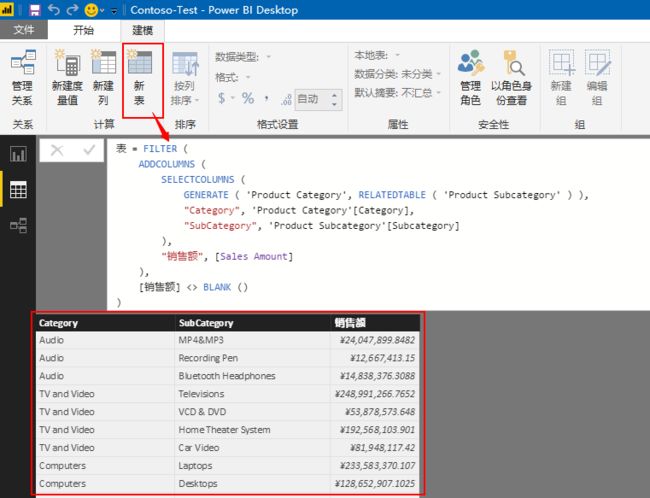Cancel formula with the X button
The width and height of the screenshot is (650, 498).
pyautogui.click(x=57, y=150)
